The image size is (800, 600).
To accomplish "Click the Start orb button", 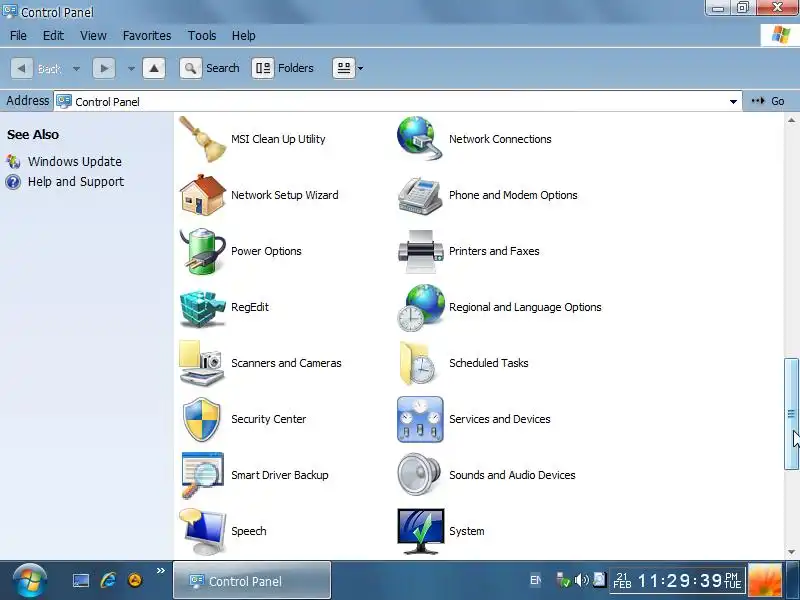I will (30, 581).
